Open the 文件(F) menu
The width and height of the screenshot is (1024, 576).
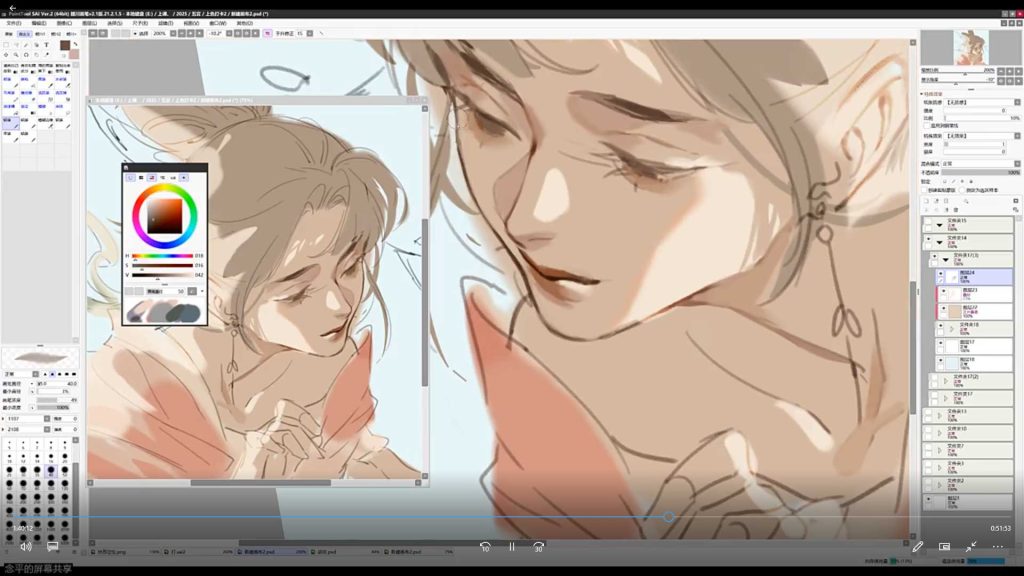coord(13,22)
